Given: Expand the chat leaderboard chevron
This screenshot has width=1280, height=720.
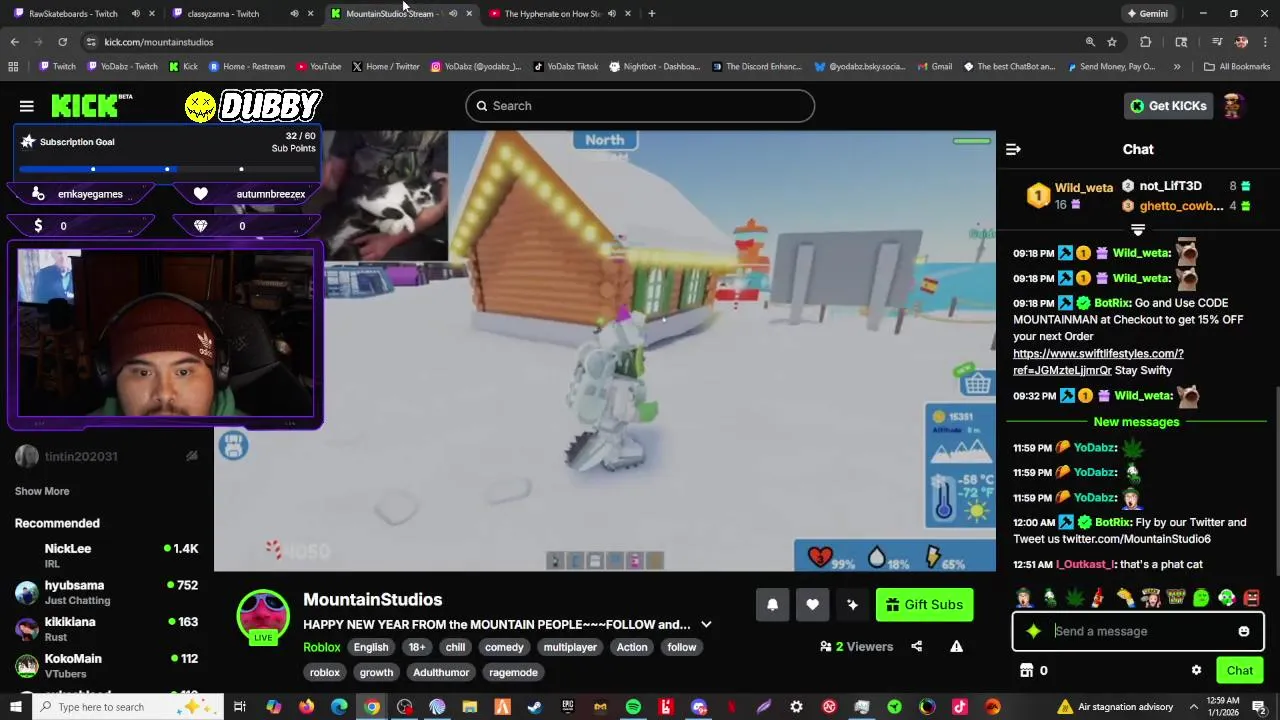Looking at the screenshot, I should (1138, 230).
